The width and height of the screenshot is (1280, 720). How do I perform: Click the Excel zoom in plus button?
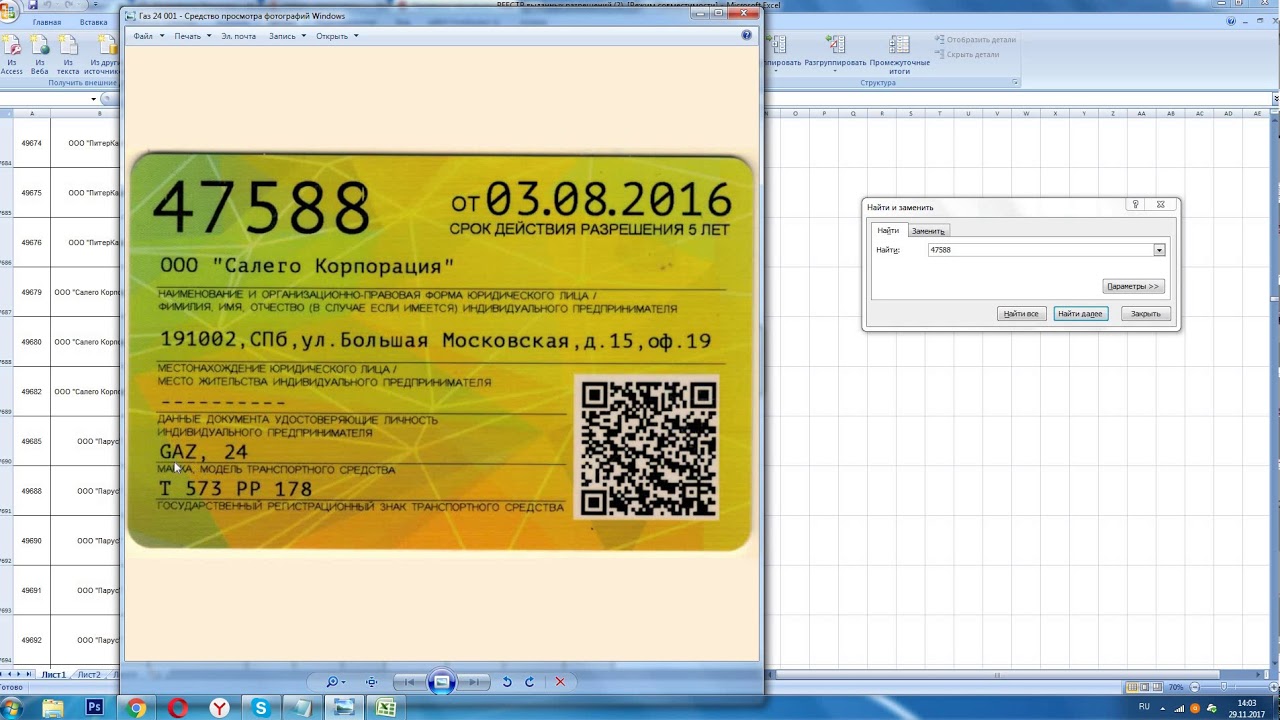[x=1272, y=687]
